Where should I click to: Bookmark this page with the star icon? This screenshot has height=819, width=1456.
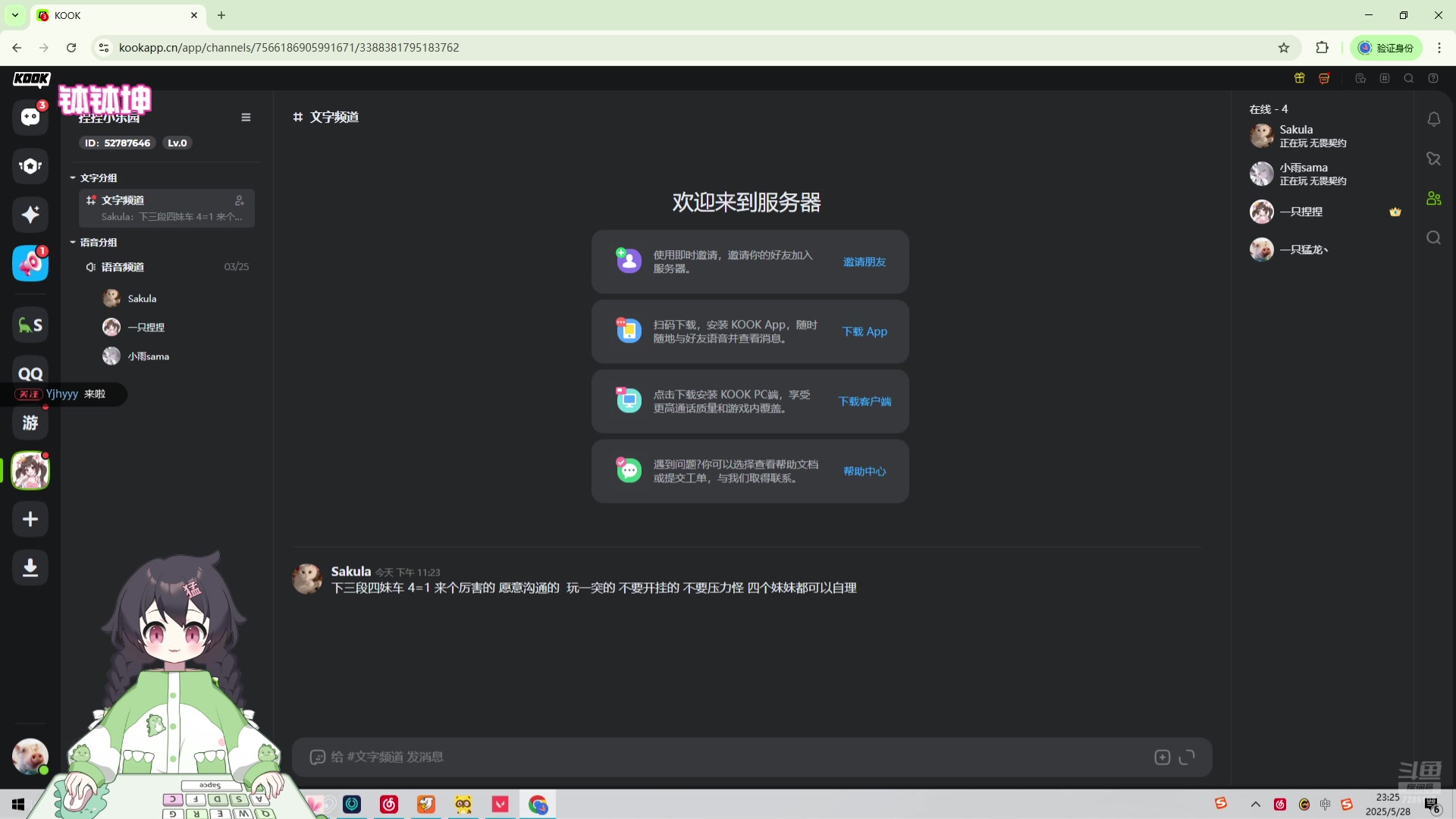[x=1284, y=48]
